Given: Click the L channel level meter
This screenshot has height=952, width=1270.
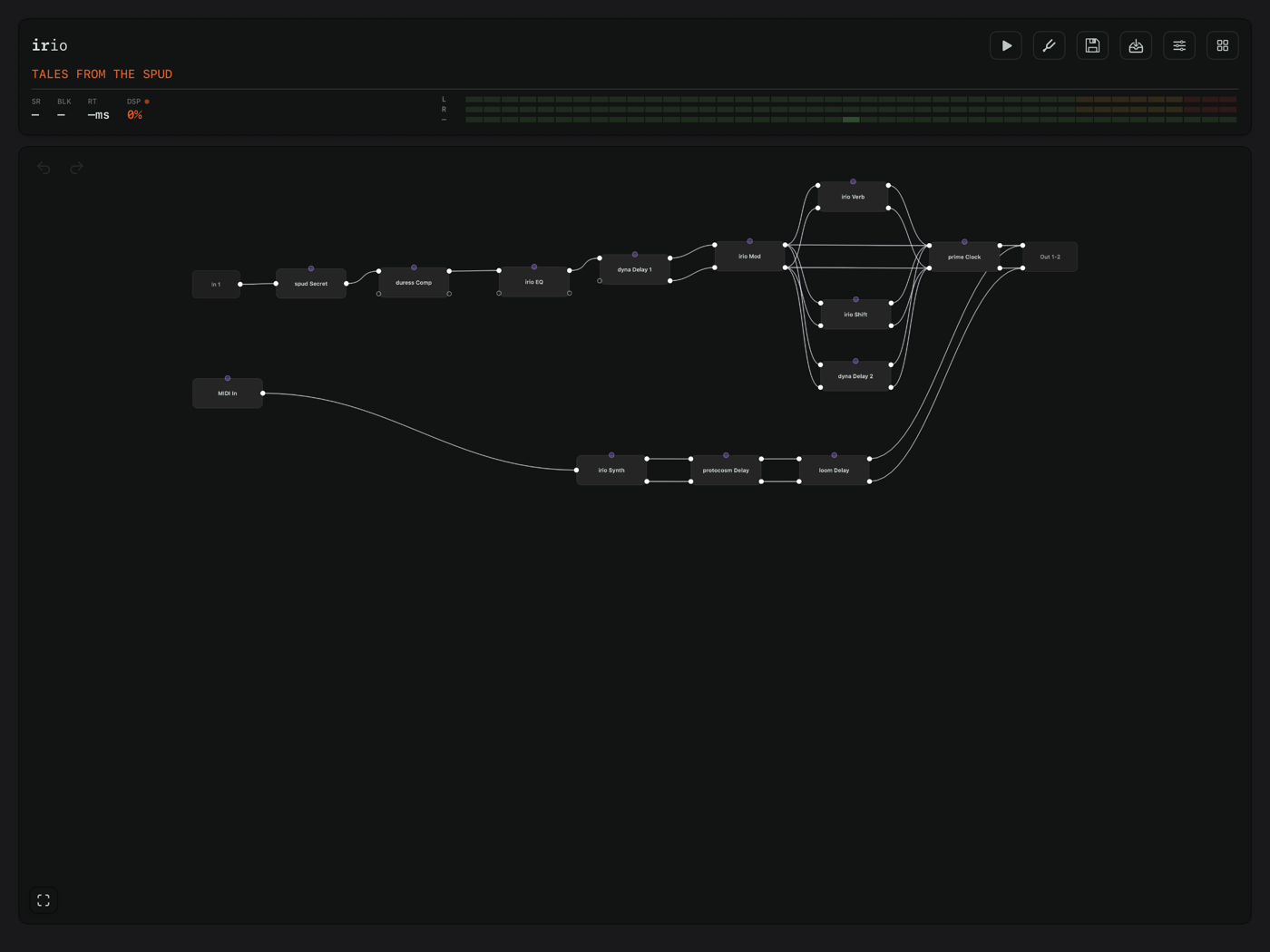Looking at the screenshot, I should point(851,99).
